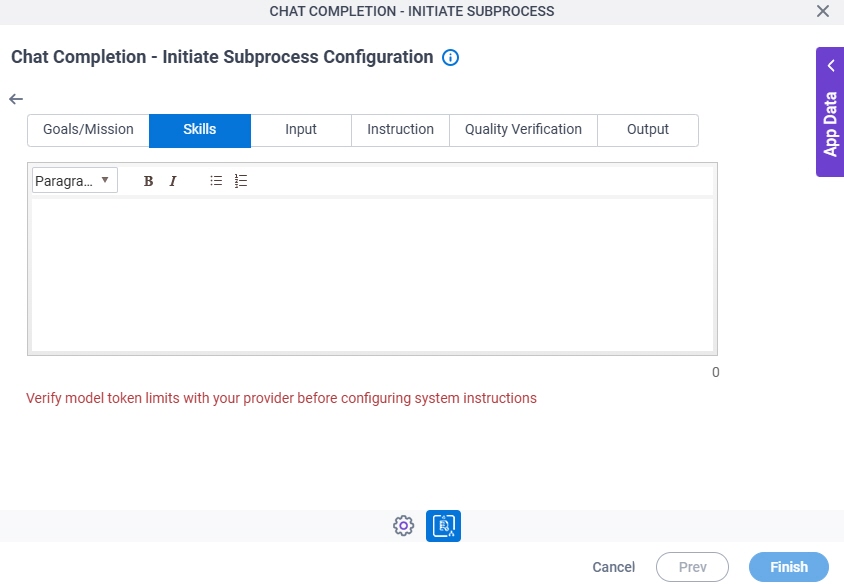The height and width of the screenshot is (584, 844).
Task: Switch to the Instruction tab
Action: [x=400, y=130]
